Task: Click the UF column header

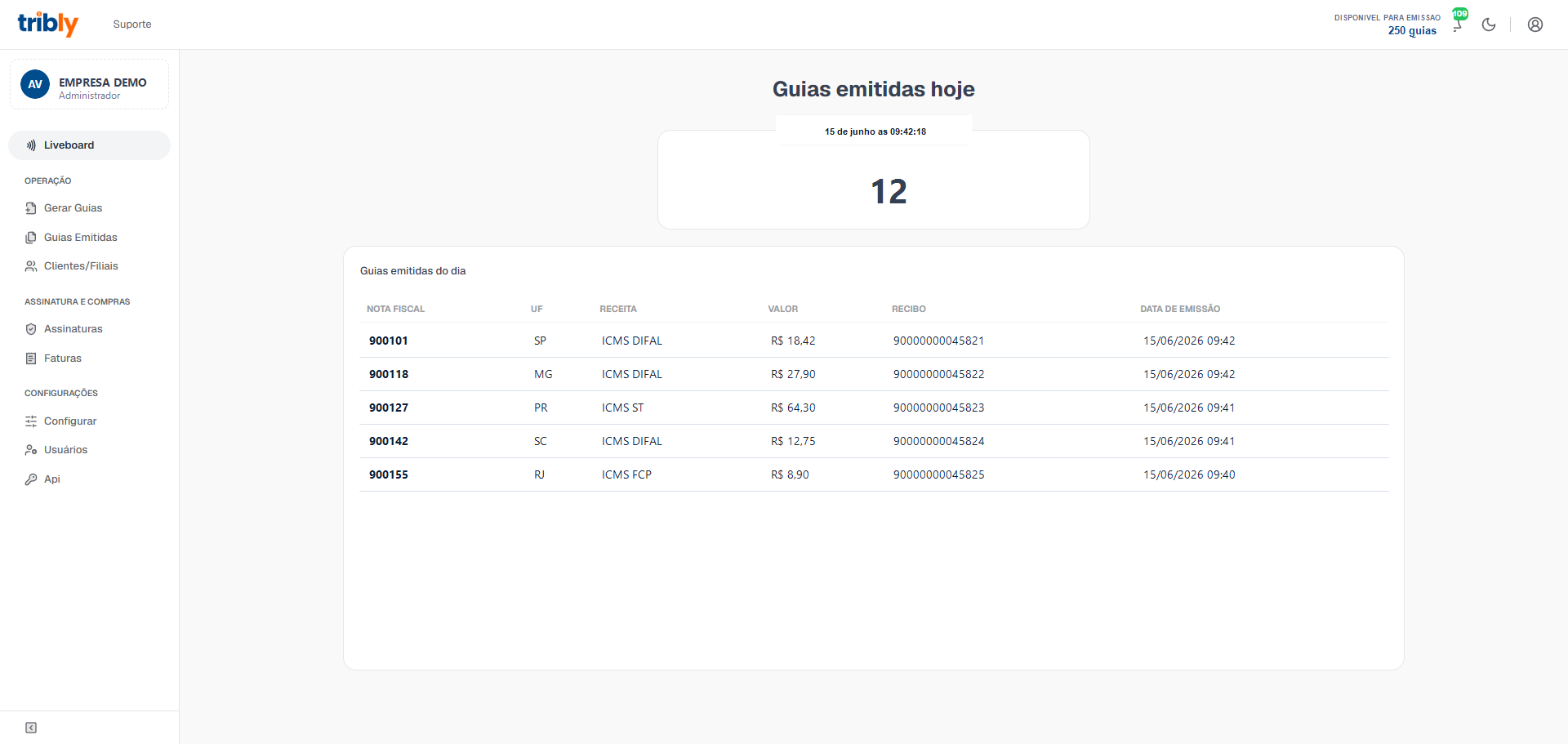Action: click(x=537, y=309)
